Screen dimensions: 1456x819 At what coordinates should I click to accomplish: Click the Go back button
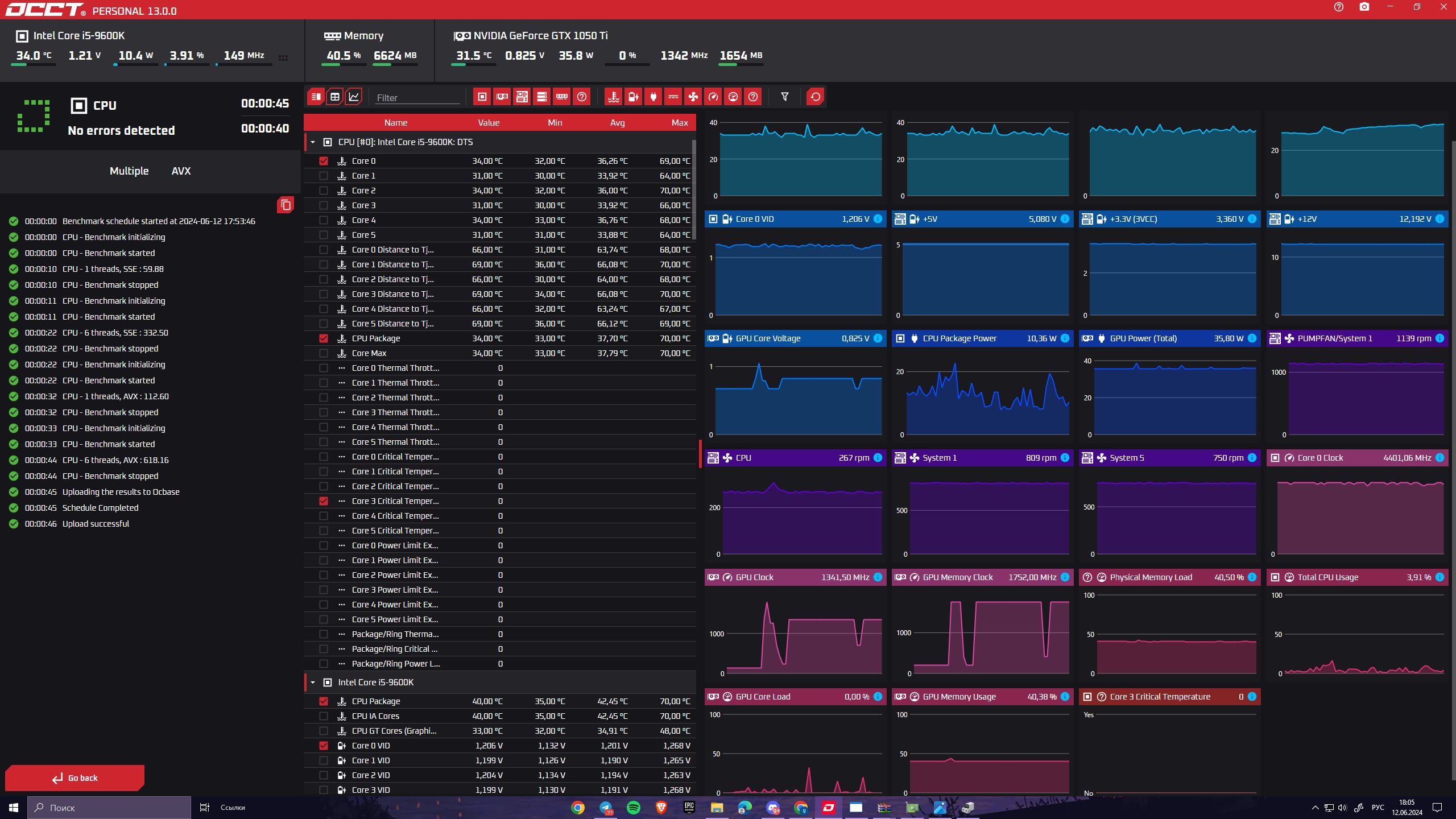click(x=75, y=778)
